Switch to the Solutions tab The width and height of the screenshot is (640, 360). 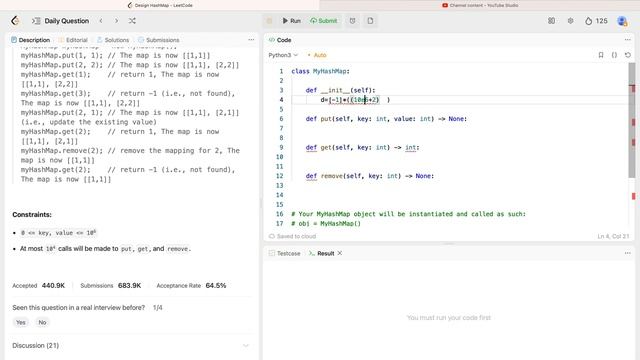pyautogui.click(x=113, y=40)
